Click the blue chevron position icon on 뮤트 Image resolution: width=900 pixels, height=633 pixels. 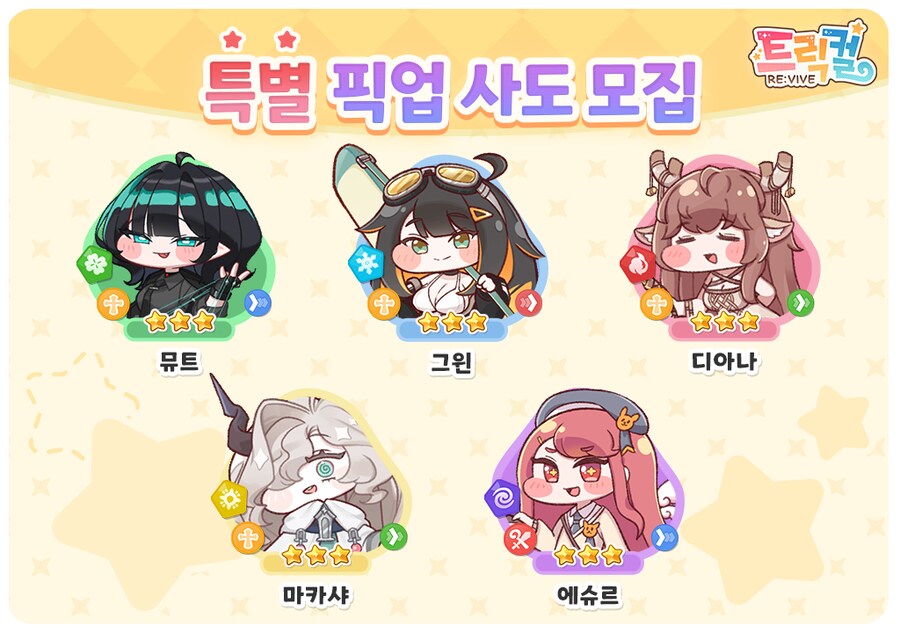[258, 302]
